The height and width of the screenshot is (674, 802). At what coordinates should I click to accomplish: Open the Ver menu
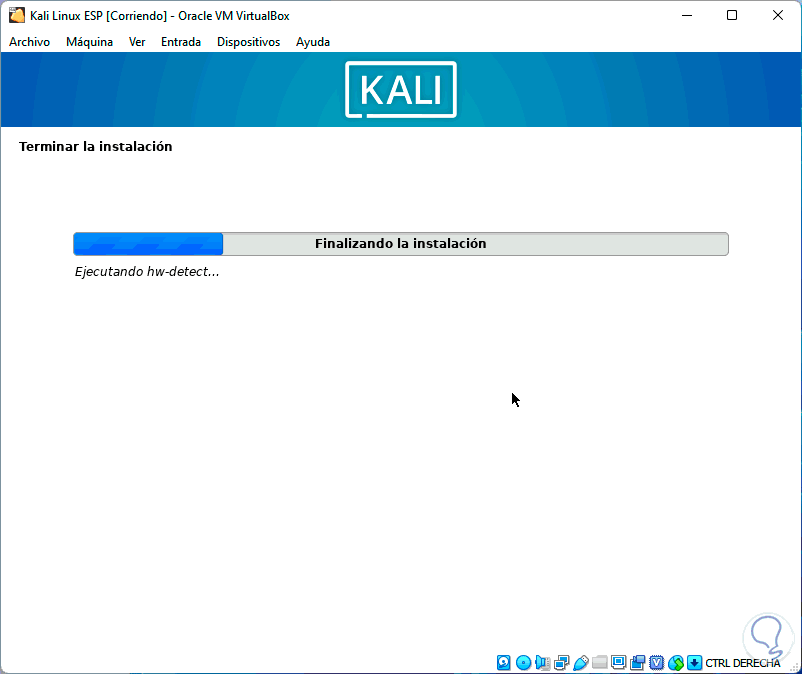tap(137, 42)
